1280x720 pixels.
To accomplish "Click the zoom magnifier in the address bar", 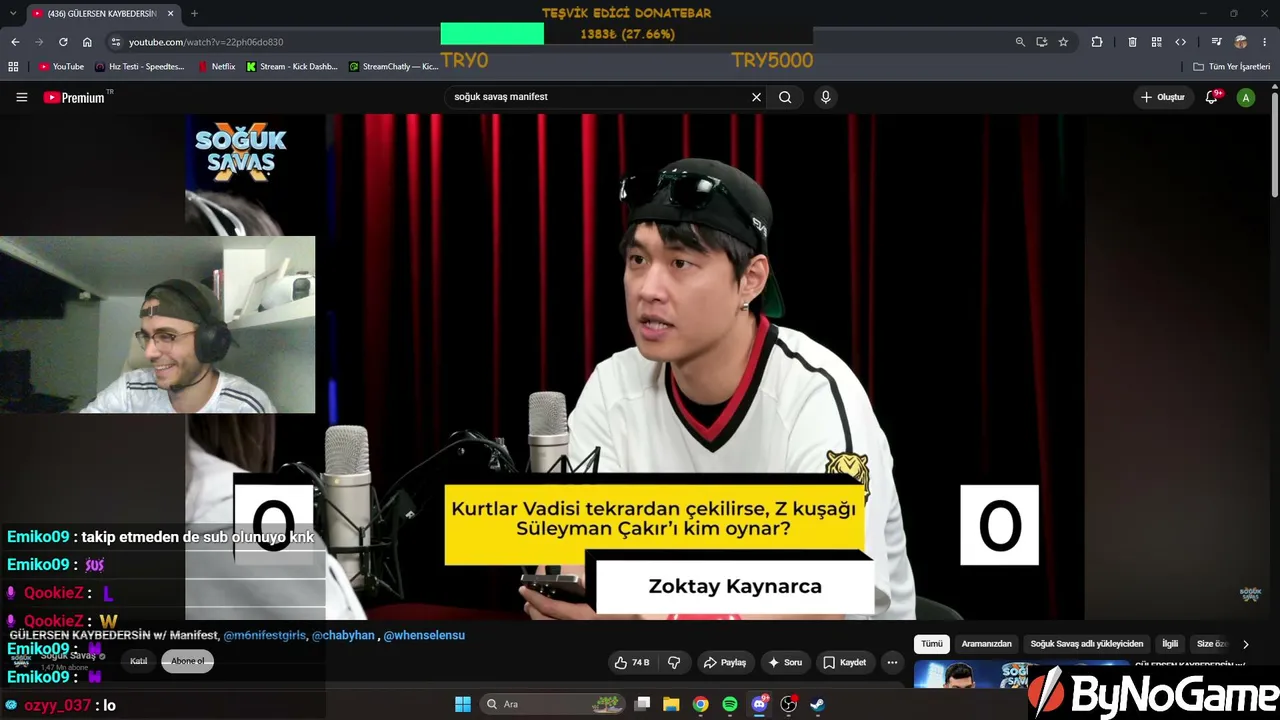I will point(1020,42).
